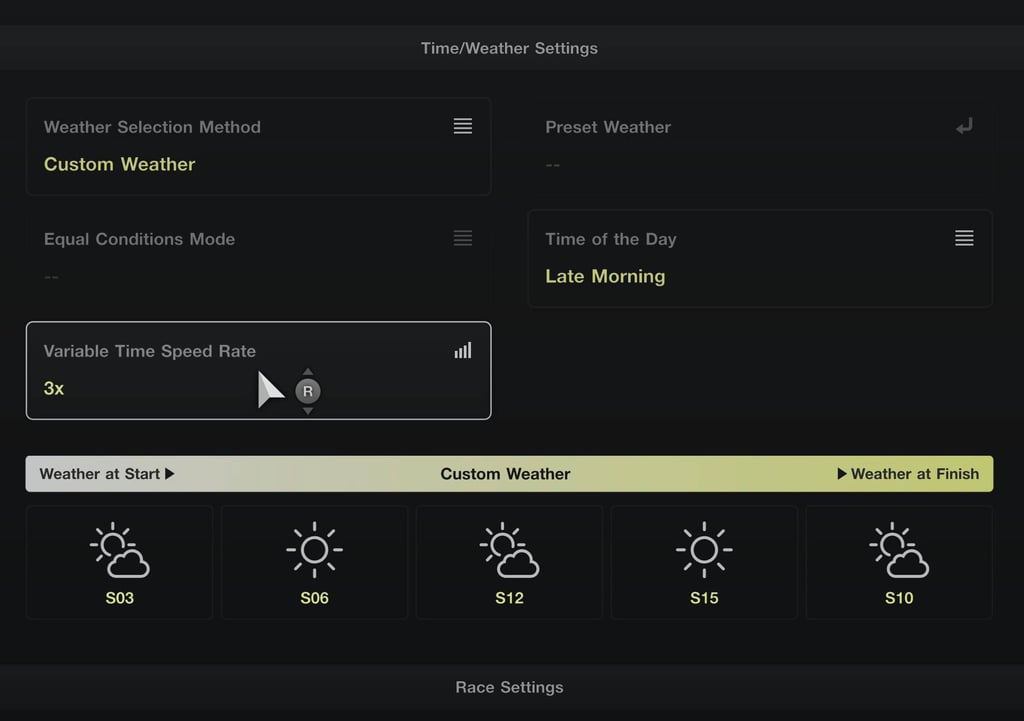Select the S06 sunny weather slot
The width and height of the screenshot is (1024, 721).
coord(314,562)
